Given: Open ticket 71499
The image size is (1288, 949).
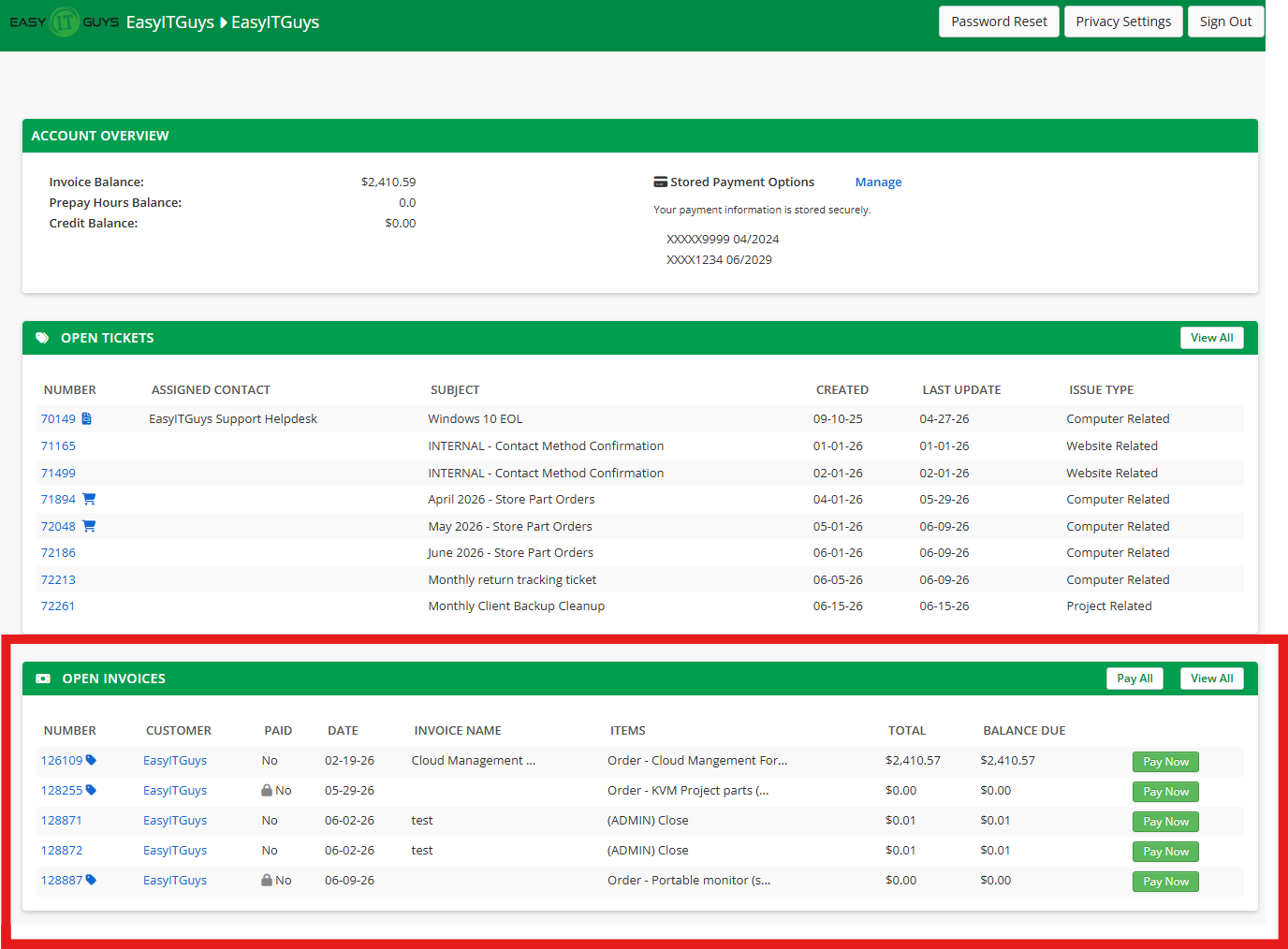Looking at the screenshot, I should [58, 473].
